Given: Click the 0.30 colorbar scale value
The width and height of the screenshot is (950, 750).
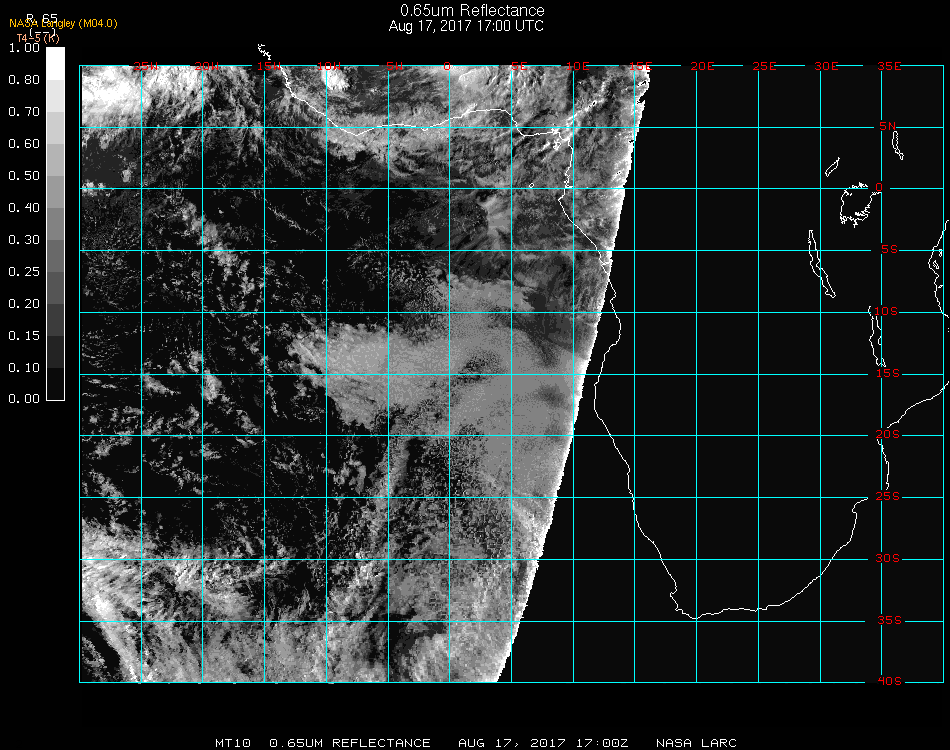Looking at the screenshot, I should pos(24,240).
